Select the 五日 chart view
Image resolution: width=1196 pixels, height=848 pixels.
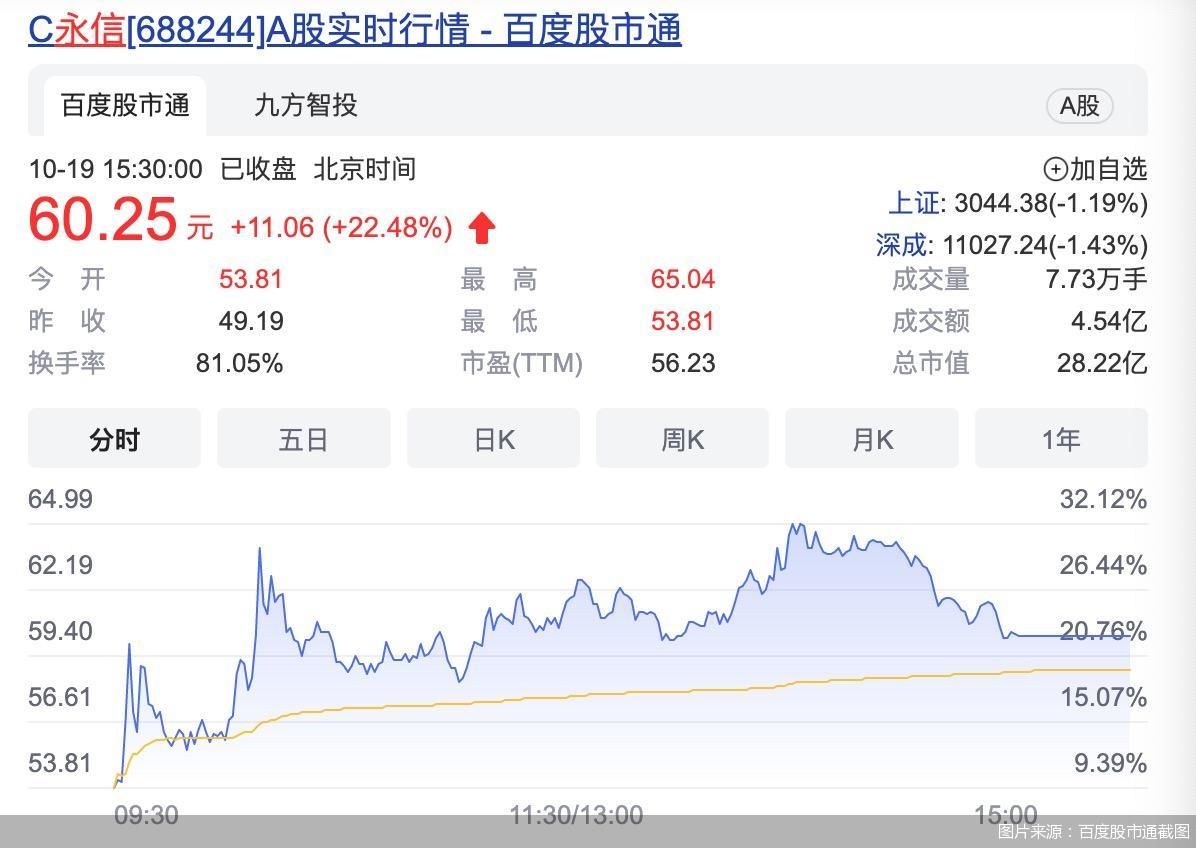(x=303, y=439)
